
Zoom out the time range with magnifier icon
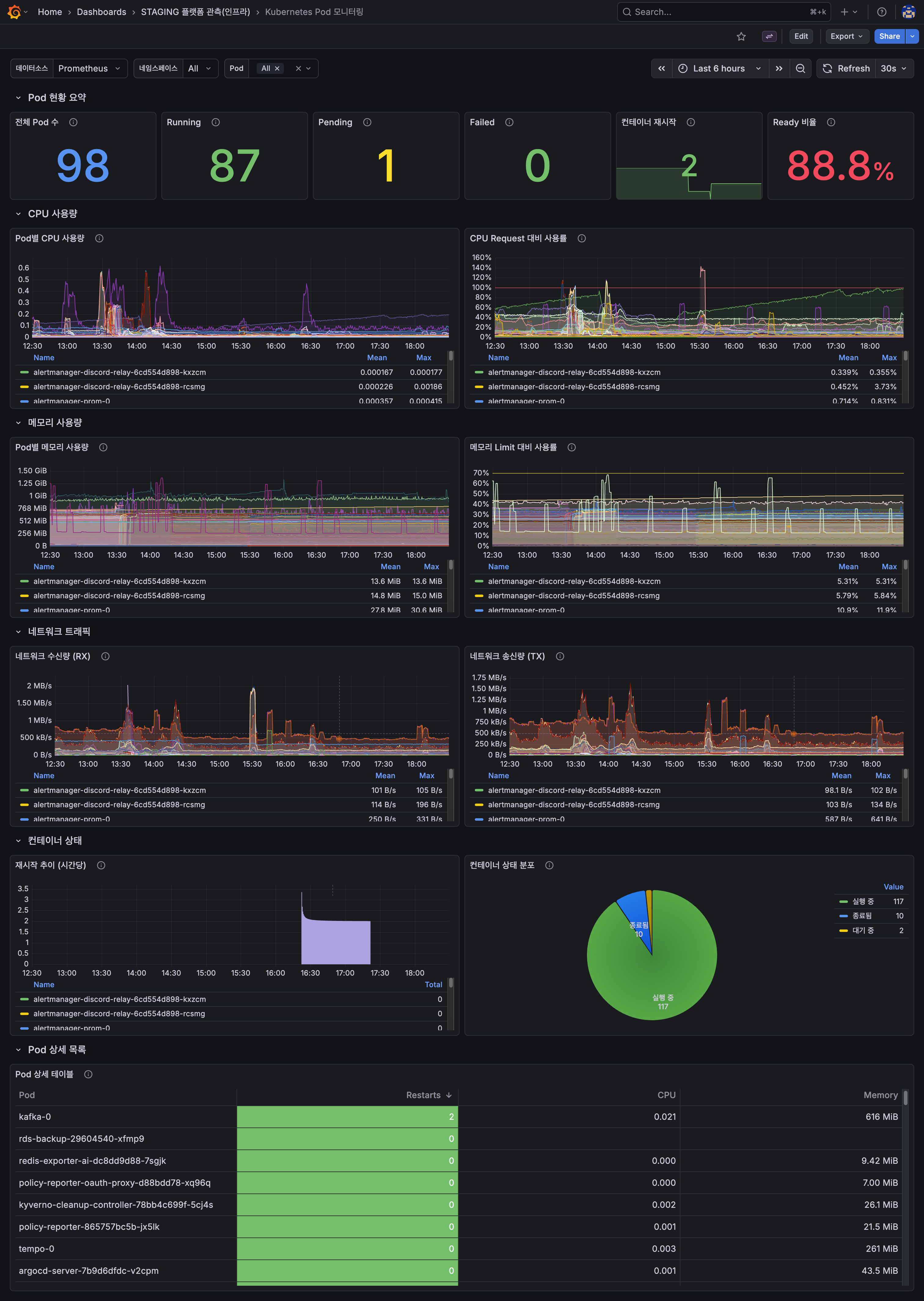point(801,68)
